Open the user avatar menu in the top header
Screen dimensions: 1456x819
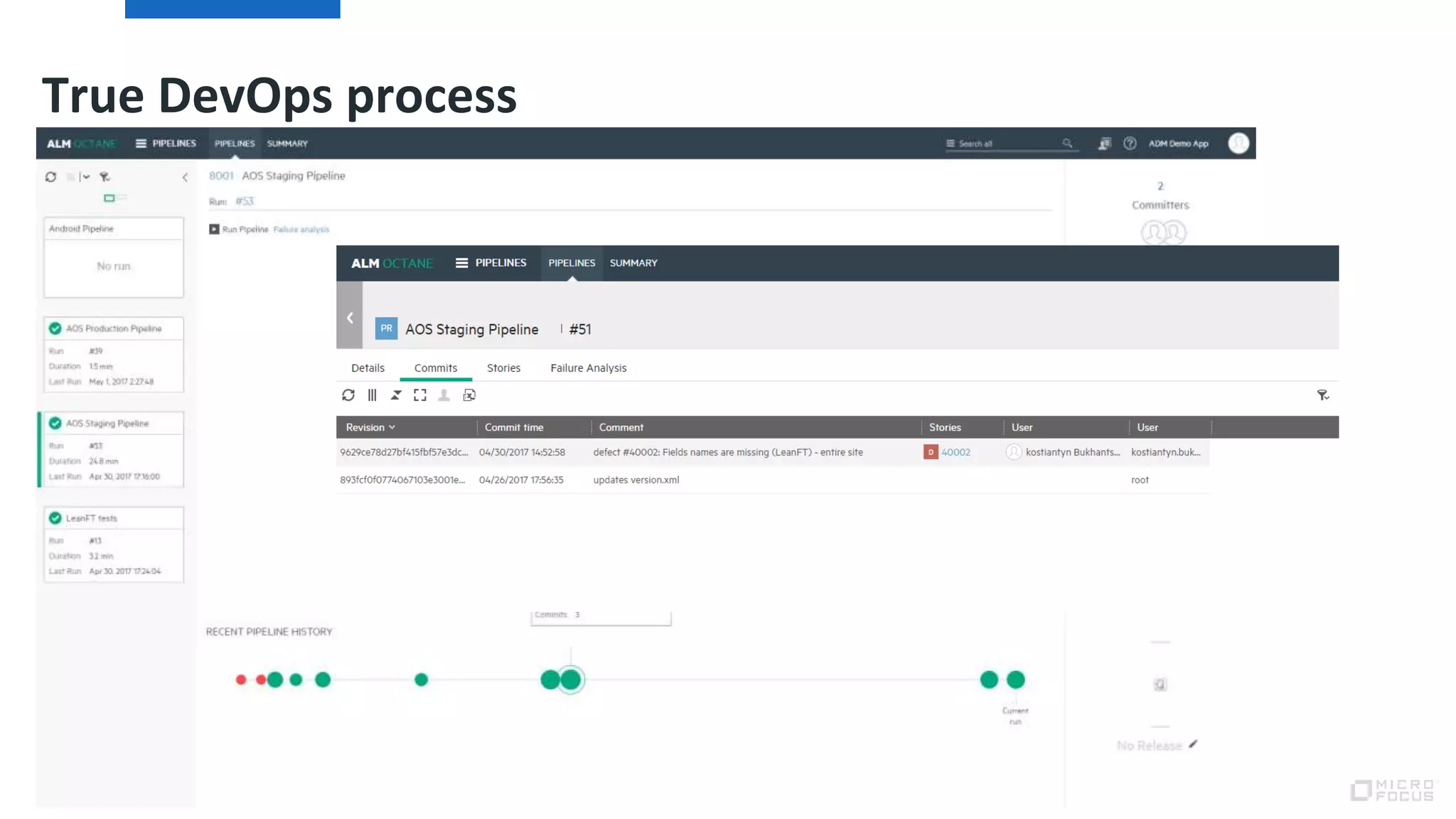pos(1238,144)
